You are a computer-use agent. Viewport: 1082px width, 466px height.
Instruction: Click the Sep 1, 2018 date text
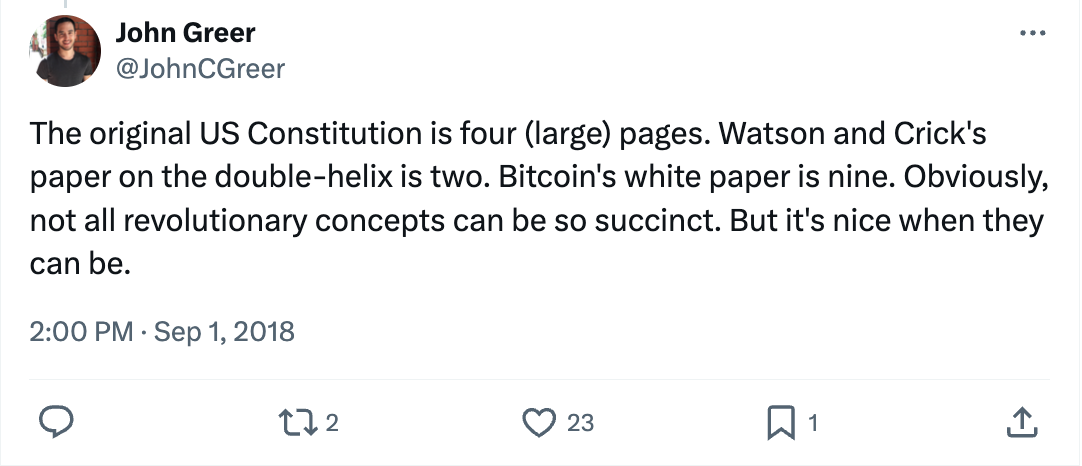[x=224, y=332]
